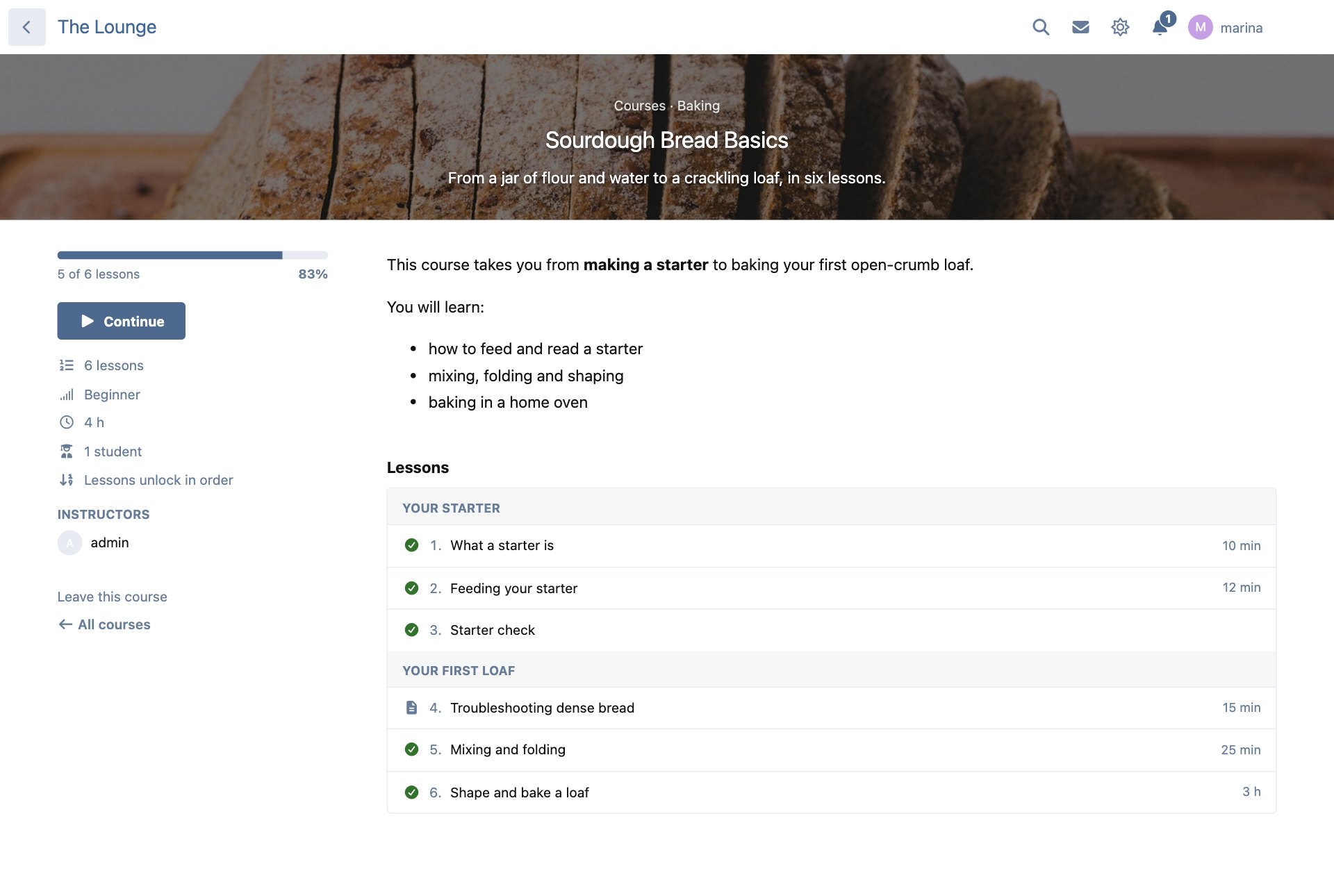Image resolution: width=1334 pixels, height=896 pixels.
Task: Open the Courses breadcrumb link
Action: (x=639, y=106)
